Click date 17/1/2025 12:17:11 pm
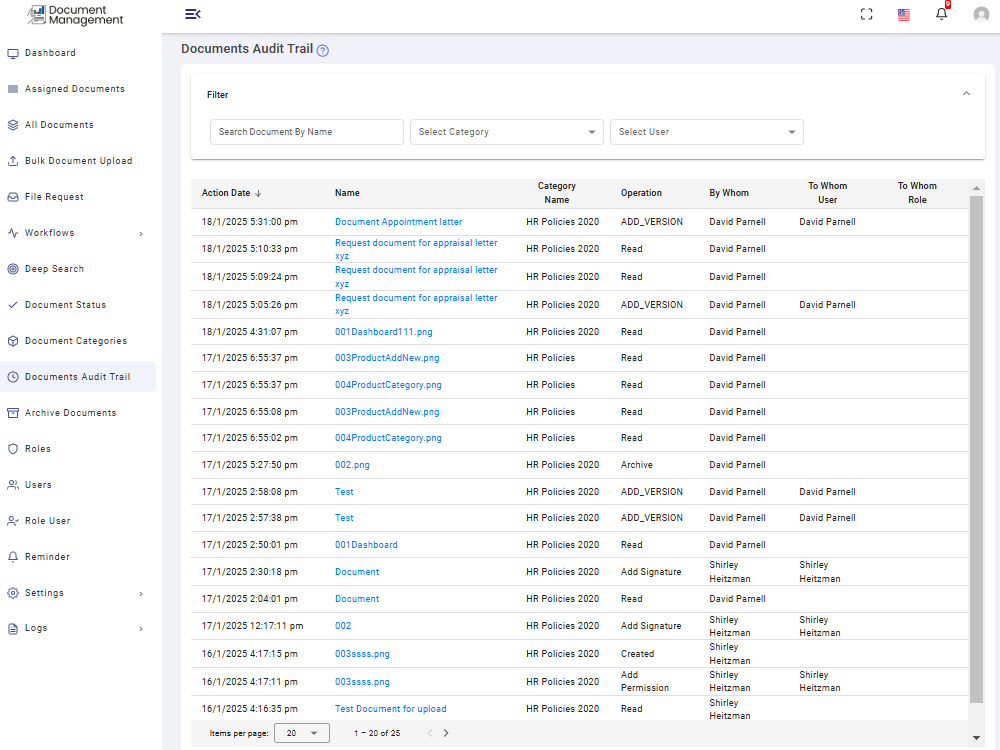The image size is (1000, 750). [x=252, y=626]
